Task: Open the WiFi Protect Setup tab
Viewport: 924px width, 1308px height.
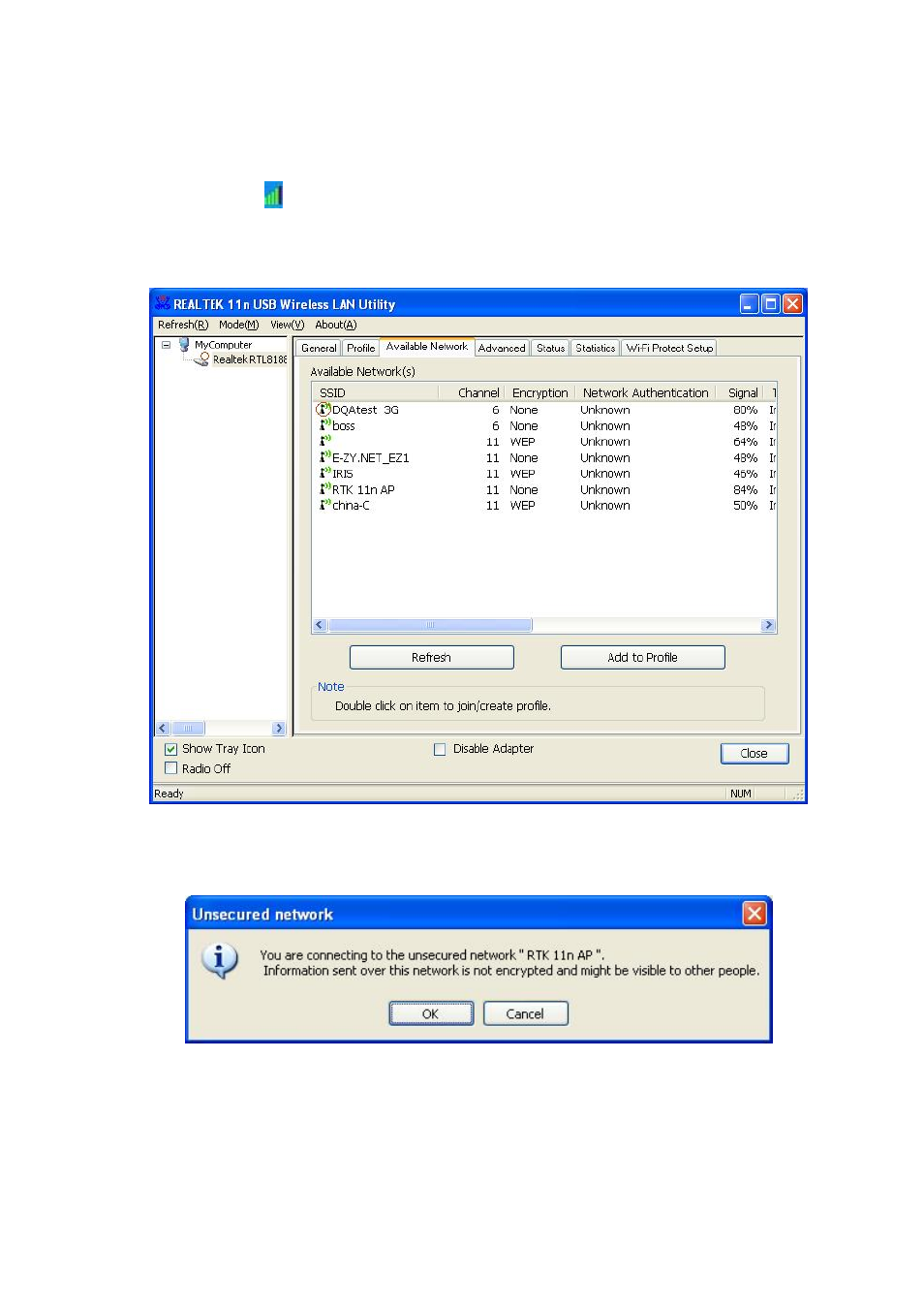Action: (x=669, y=348)
